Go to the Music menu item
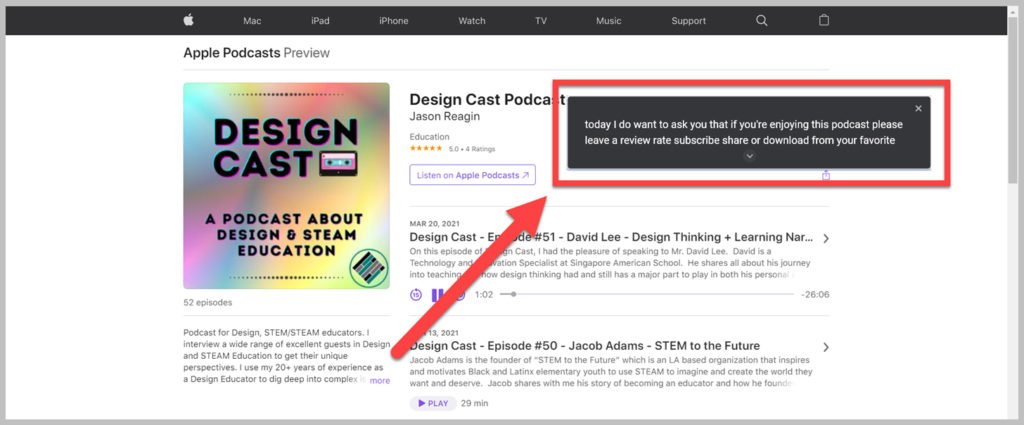Screen dimensions: 1024x425 click(x=609, y=21)
